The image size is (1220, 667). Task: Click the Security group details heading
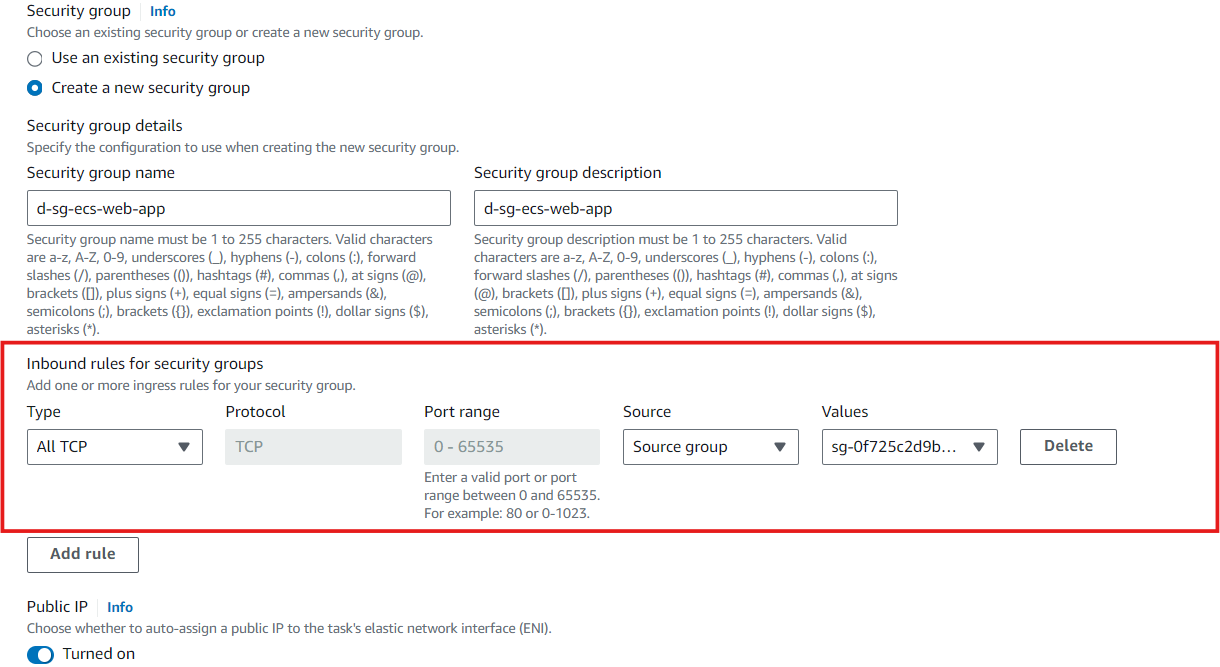coord(104,125)
